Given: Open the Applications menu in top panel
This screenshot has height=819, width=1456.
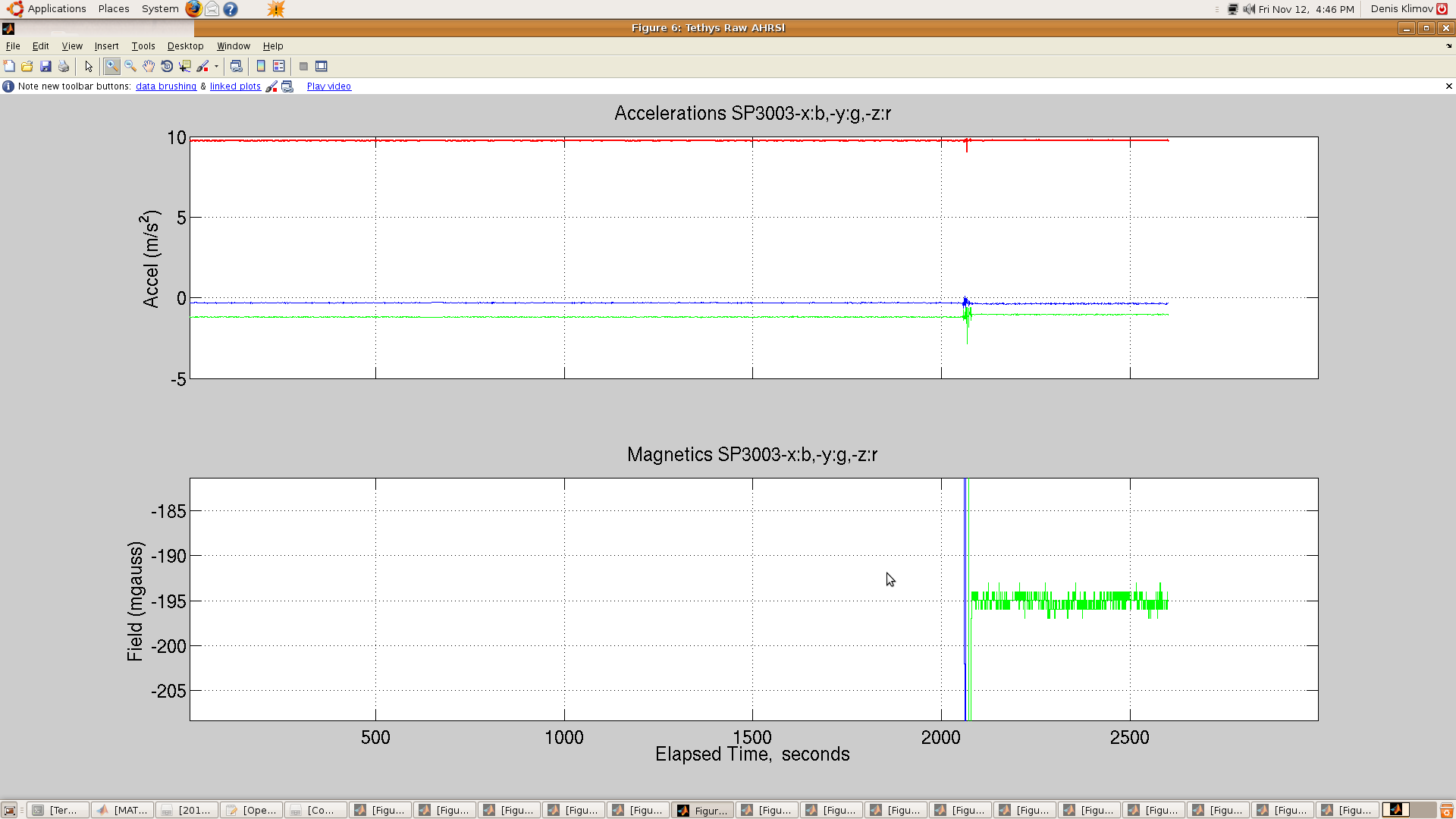Looking at the screenshot, I should coord(57,9).
